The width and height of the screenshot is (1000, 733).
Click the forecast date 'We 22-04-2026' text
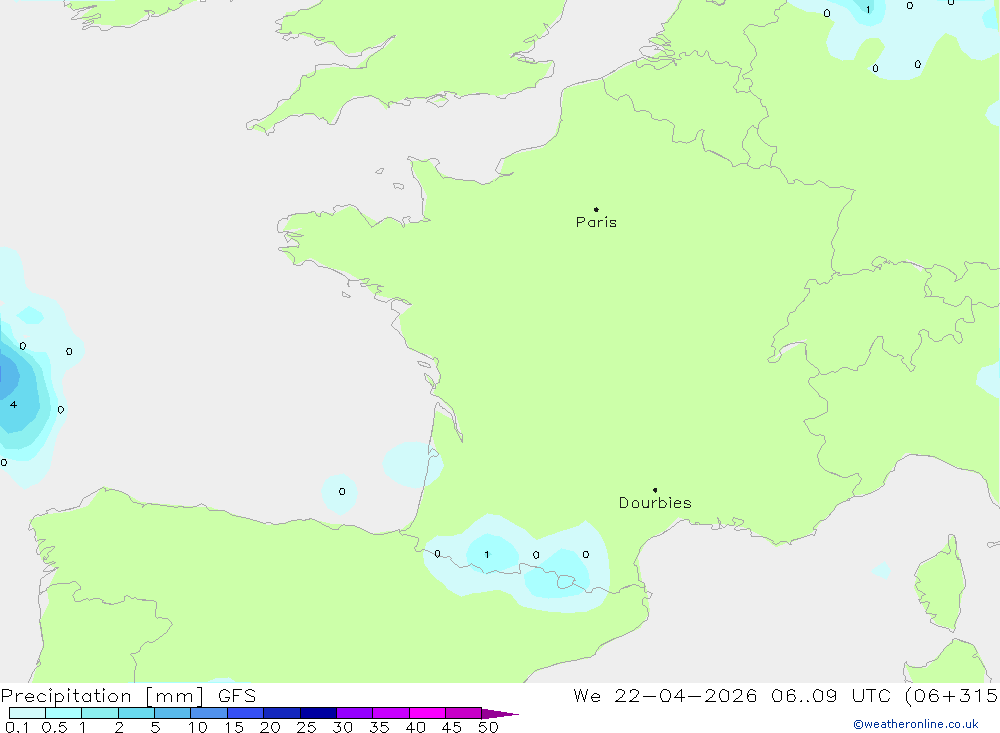point(665,695)
